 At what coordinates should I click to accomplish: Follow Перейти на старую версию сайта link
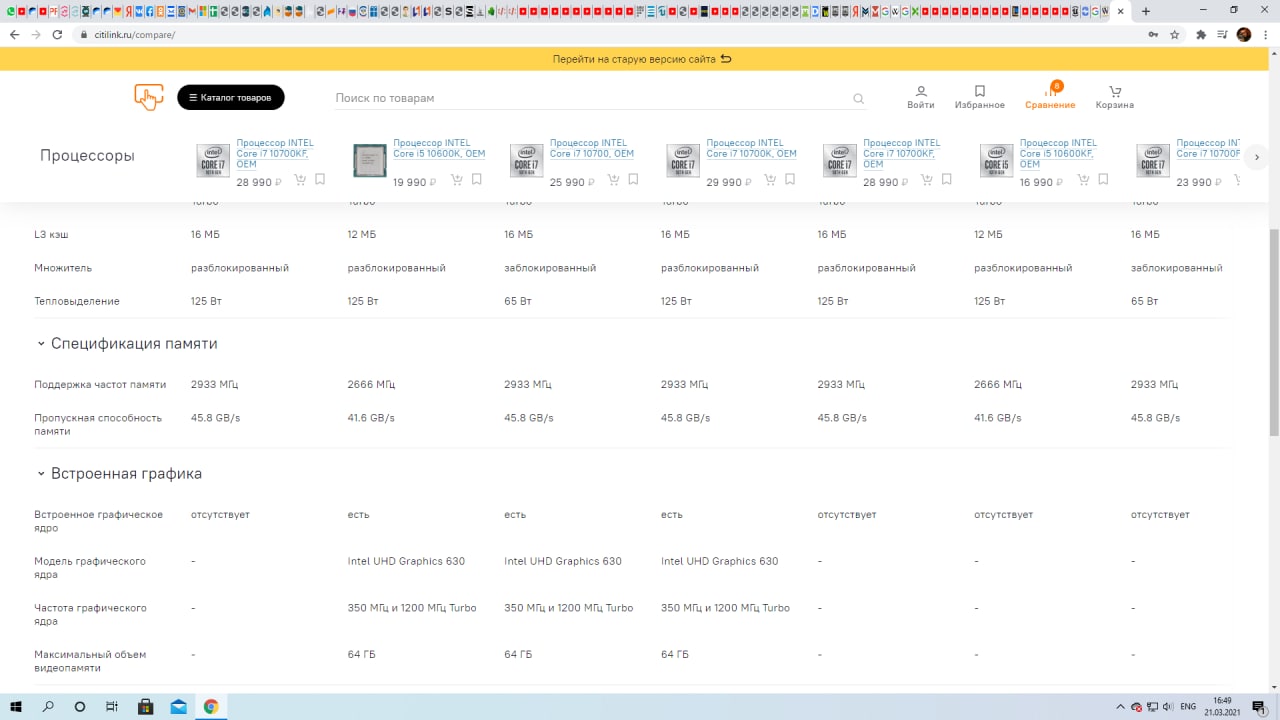click(x=642, y=59)
